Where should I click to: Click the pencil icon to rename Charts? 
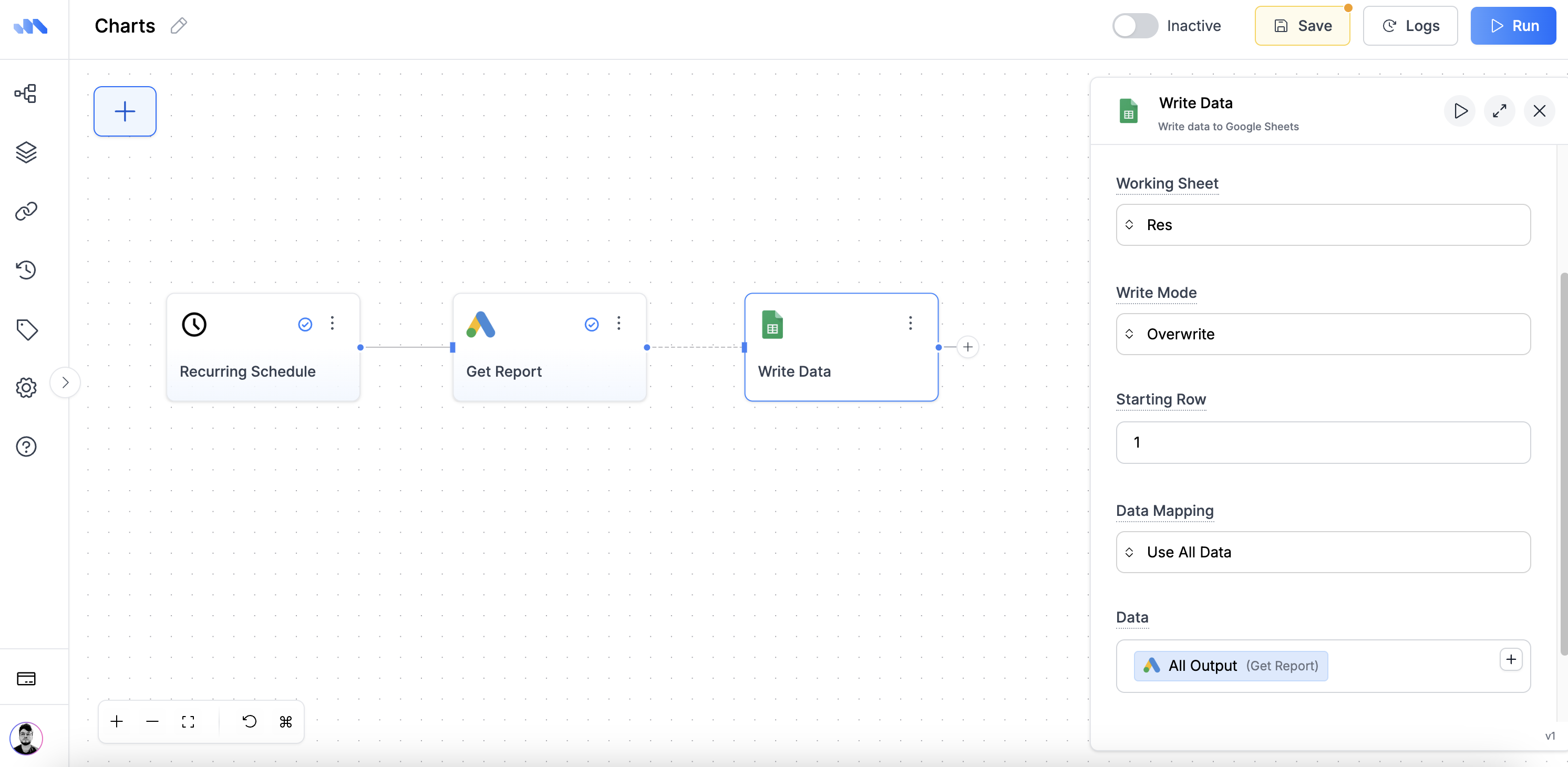point(178,26)
